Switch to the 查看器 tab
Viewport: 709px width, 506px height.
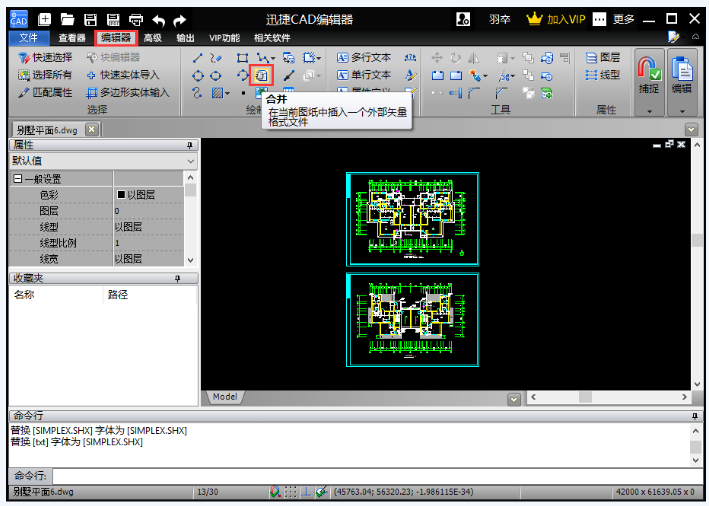(72, 38)
